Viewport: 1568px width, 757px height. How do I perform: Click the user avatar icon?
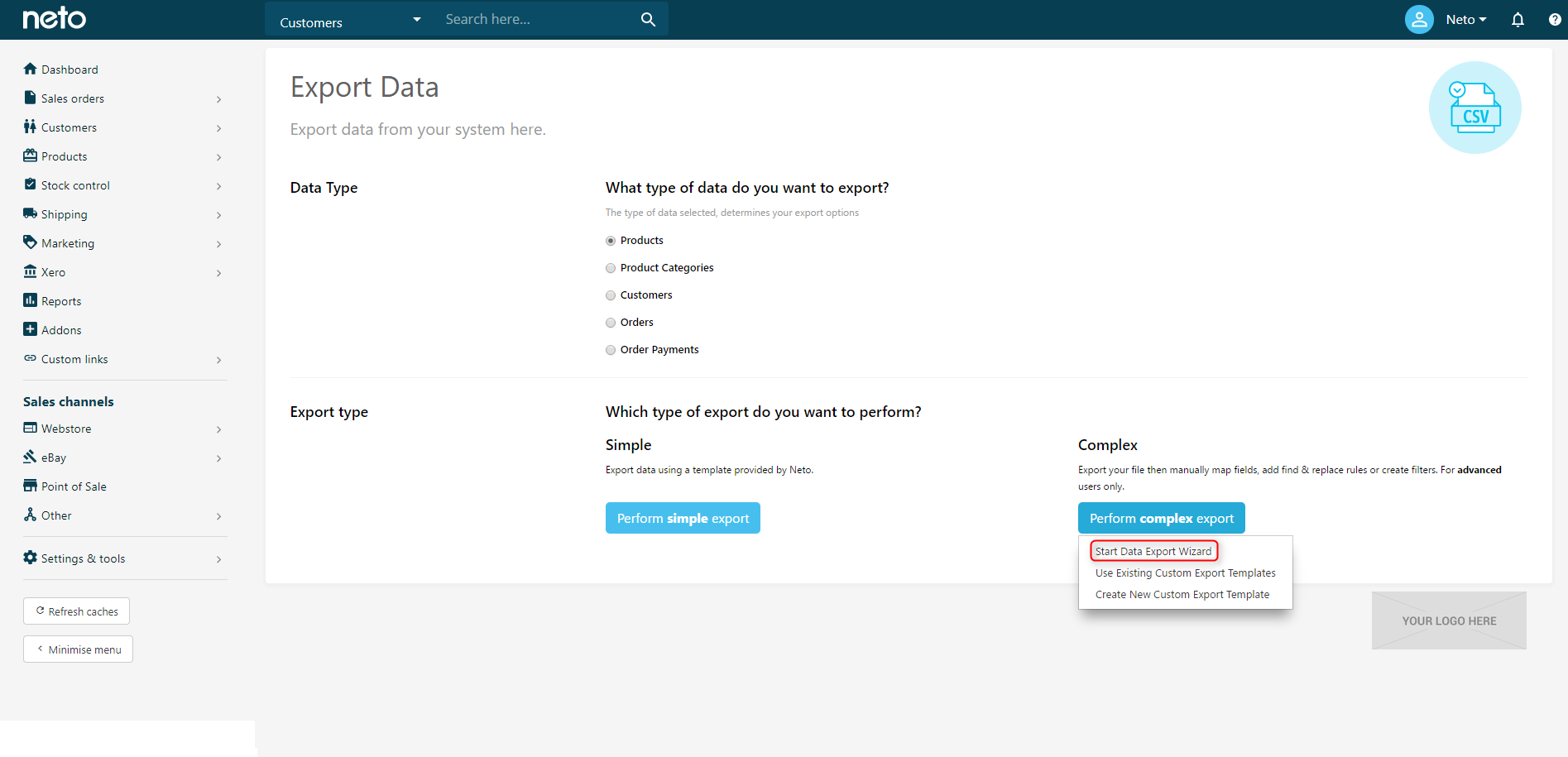pyautogui.click(x=1419, y=19)
